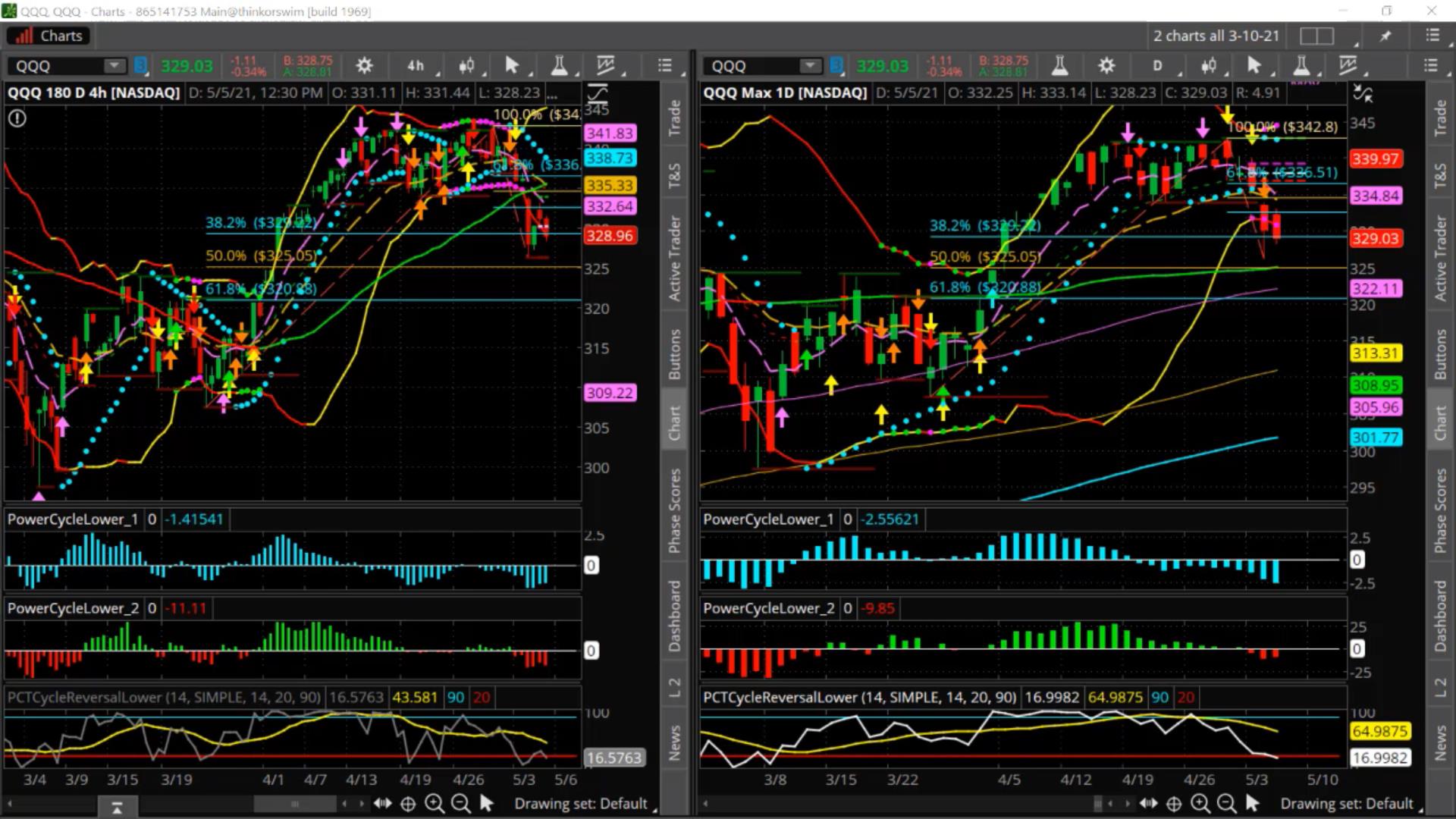Click right chart horizontal expand arrows icon

tap(1148, 804)
